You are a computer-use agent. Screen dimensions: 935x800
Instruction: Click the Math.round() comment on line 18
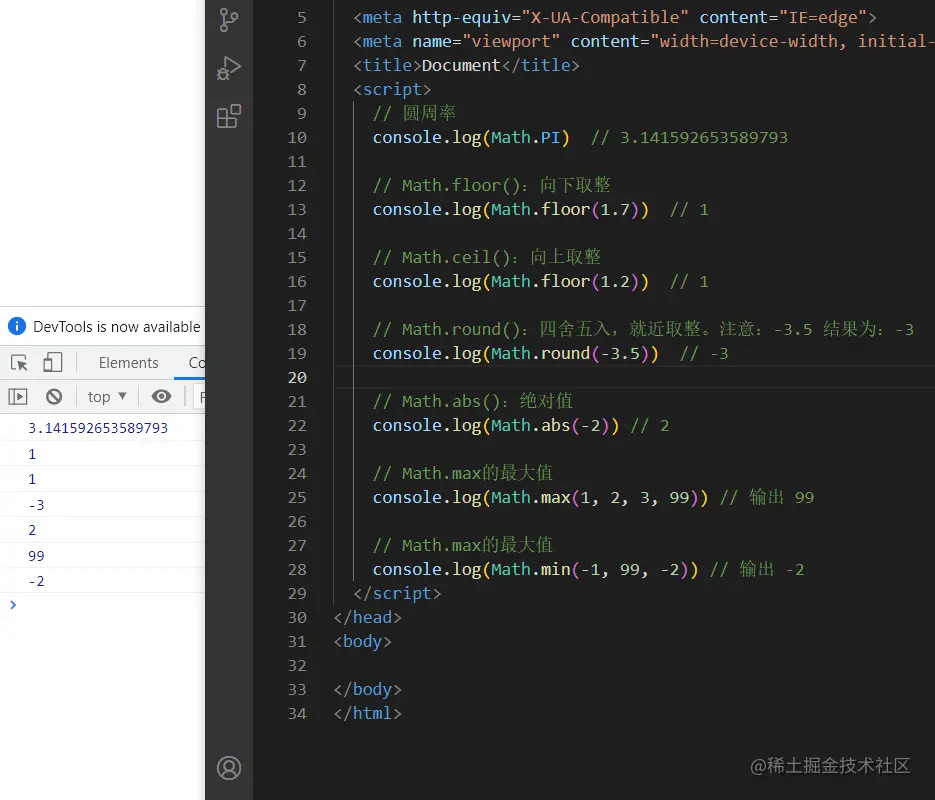[x=643, y=330]
